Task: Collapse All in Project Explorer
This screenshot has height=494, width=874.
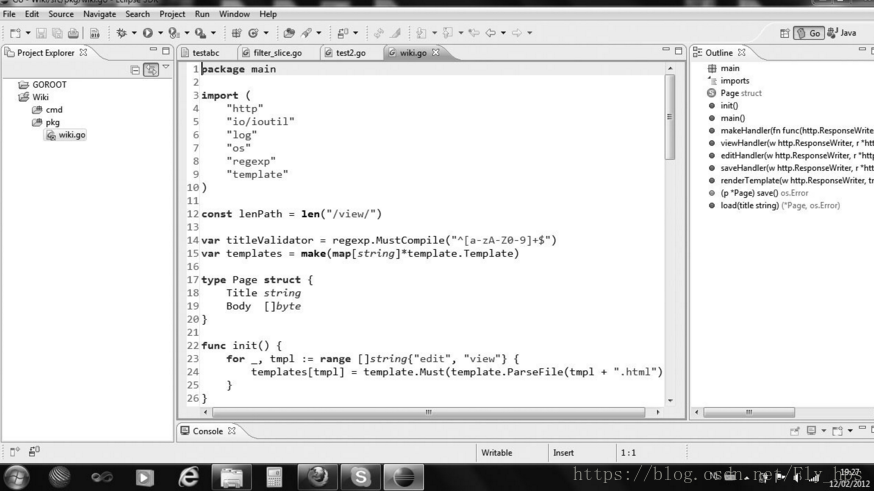Action: pyautogui.click(x=135, y=70)
